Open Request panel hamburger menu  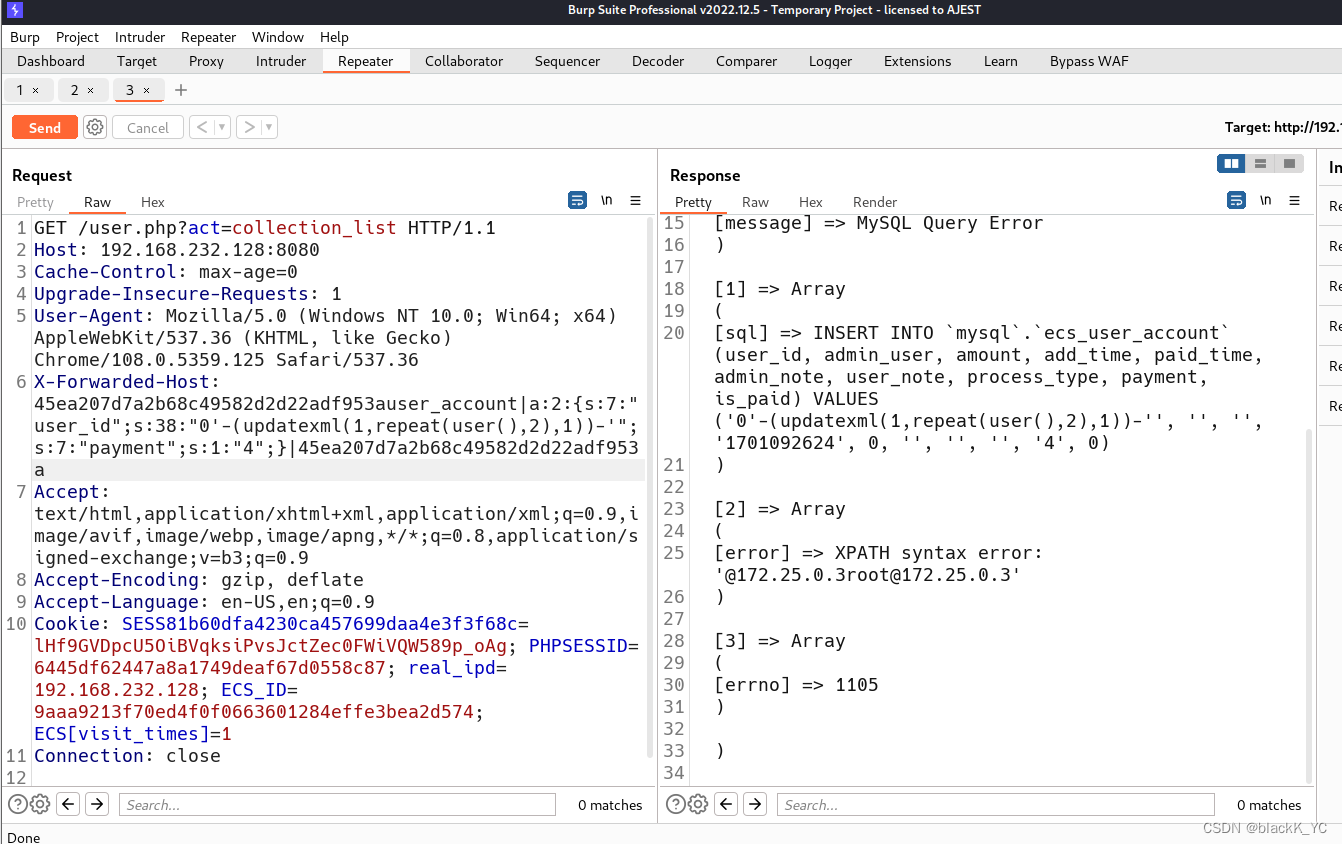tap(635, 200)
